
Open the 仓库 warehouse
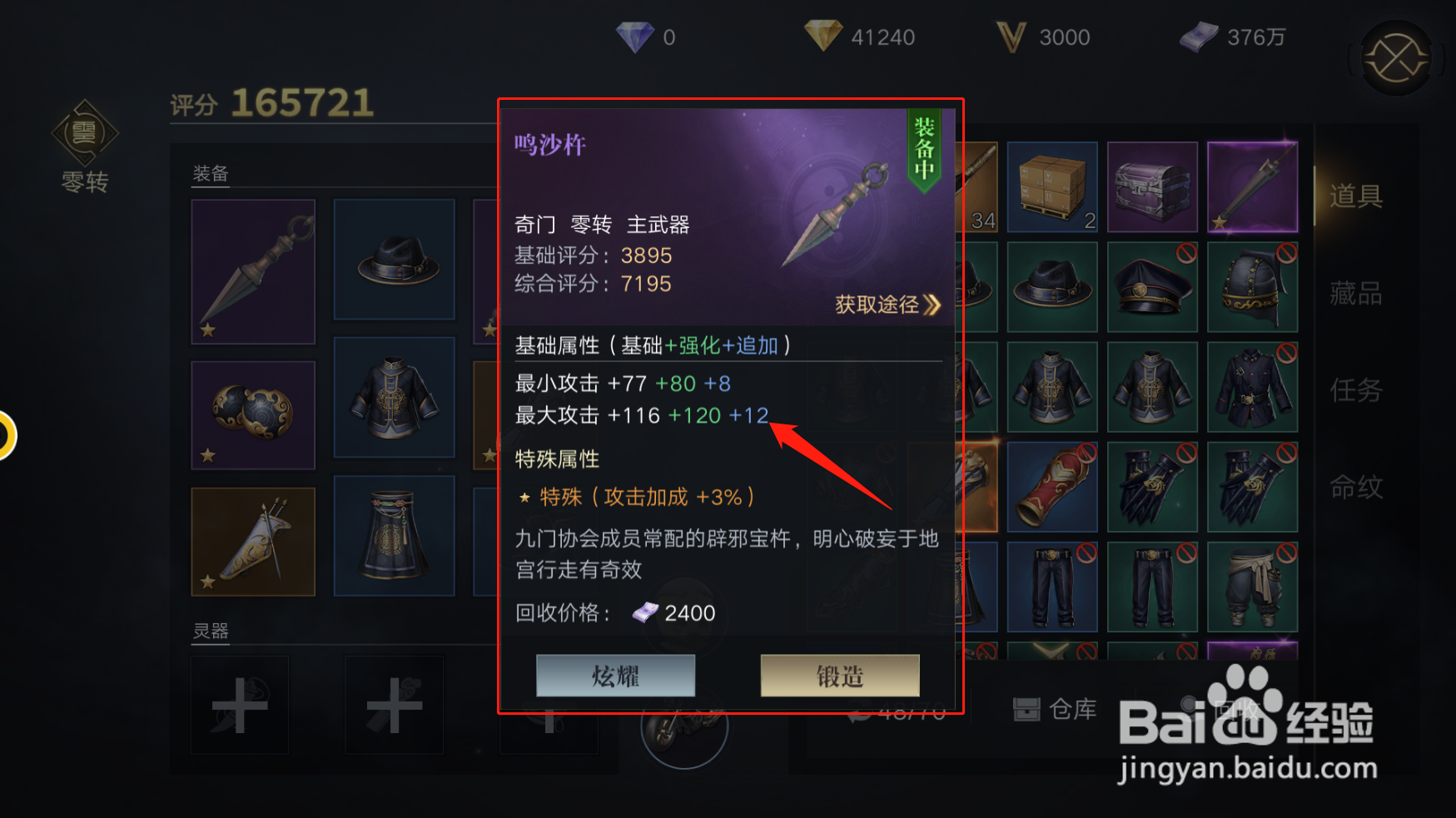(x=1055, y=709)
